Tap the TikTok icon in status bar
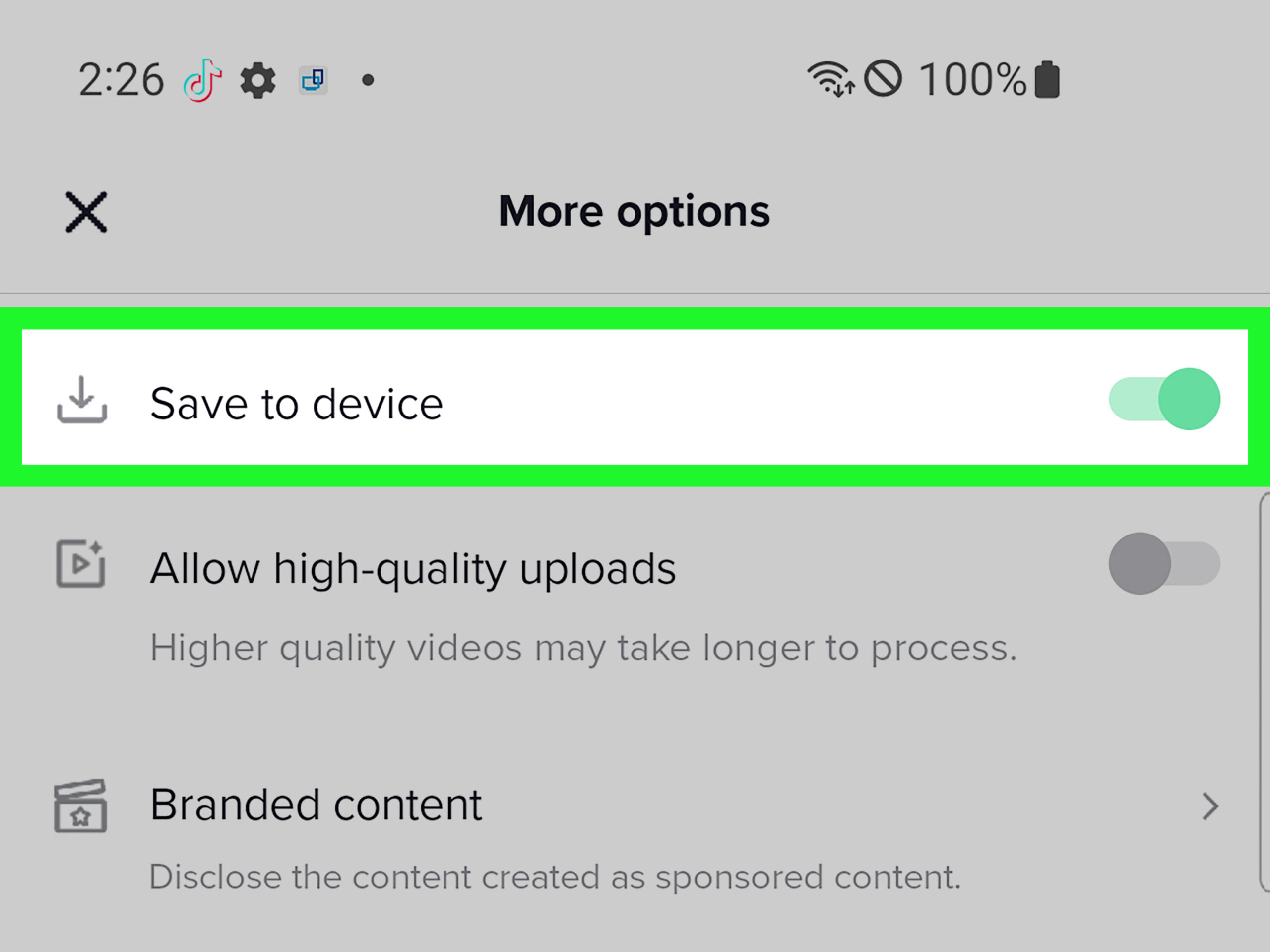 pos(202,80)
